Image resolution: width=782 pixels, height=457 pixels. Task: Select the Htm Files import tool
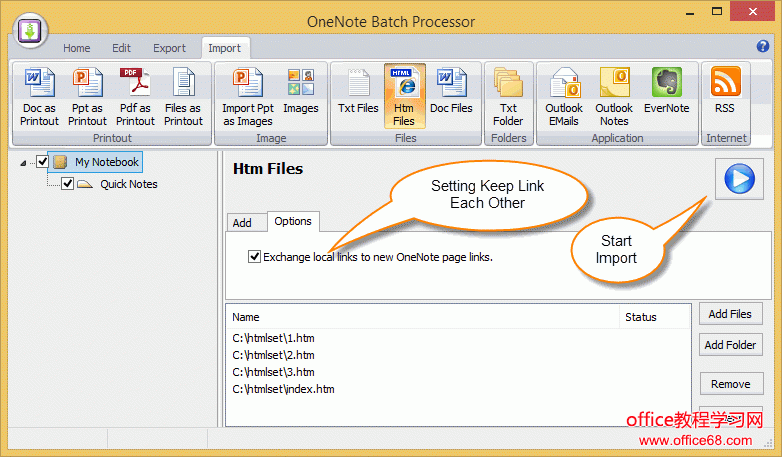[x=404, y=96]
